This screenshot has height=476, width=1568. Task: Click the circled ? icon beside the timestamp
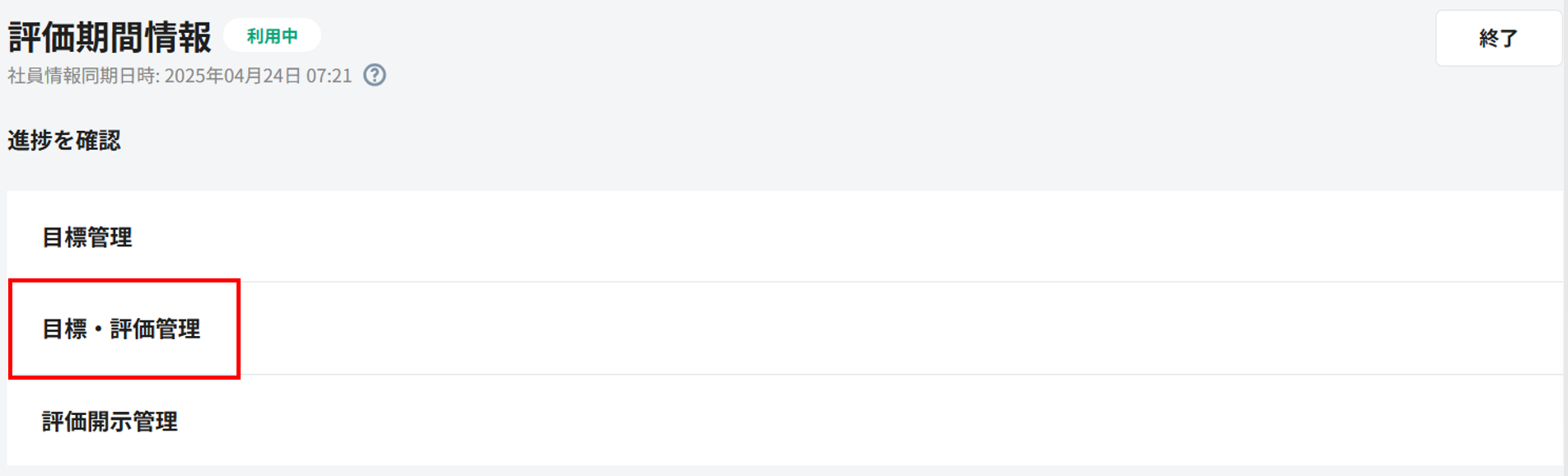375,75
